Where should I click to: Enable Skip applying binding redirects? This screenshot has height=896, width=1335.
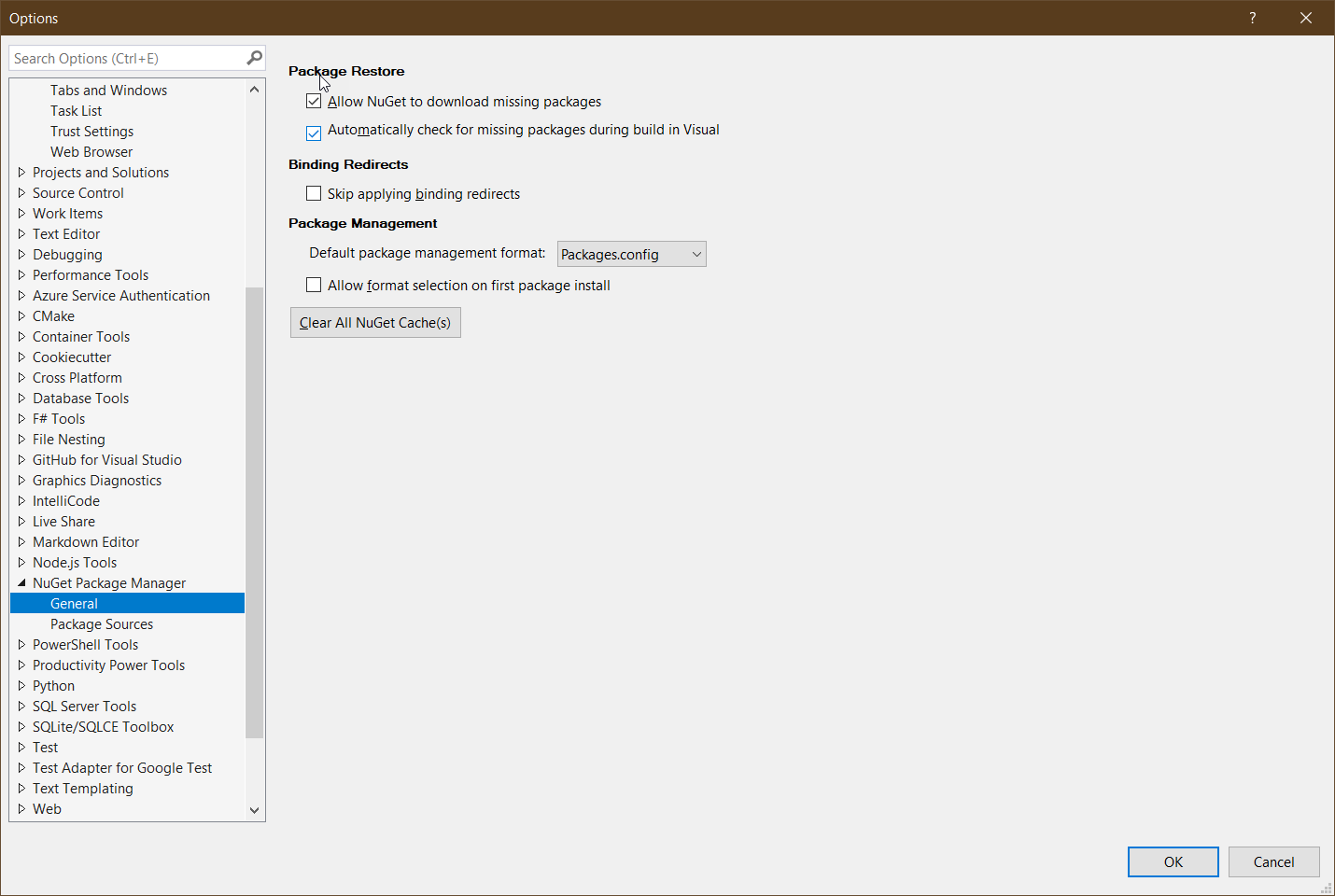pyautogui.click(x=314, y=194)
